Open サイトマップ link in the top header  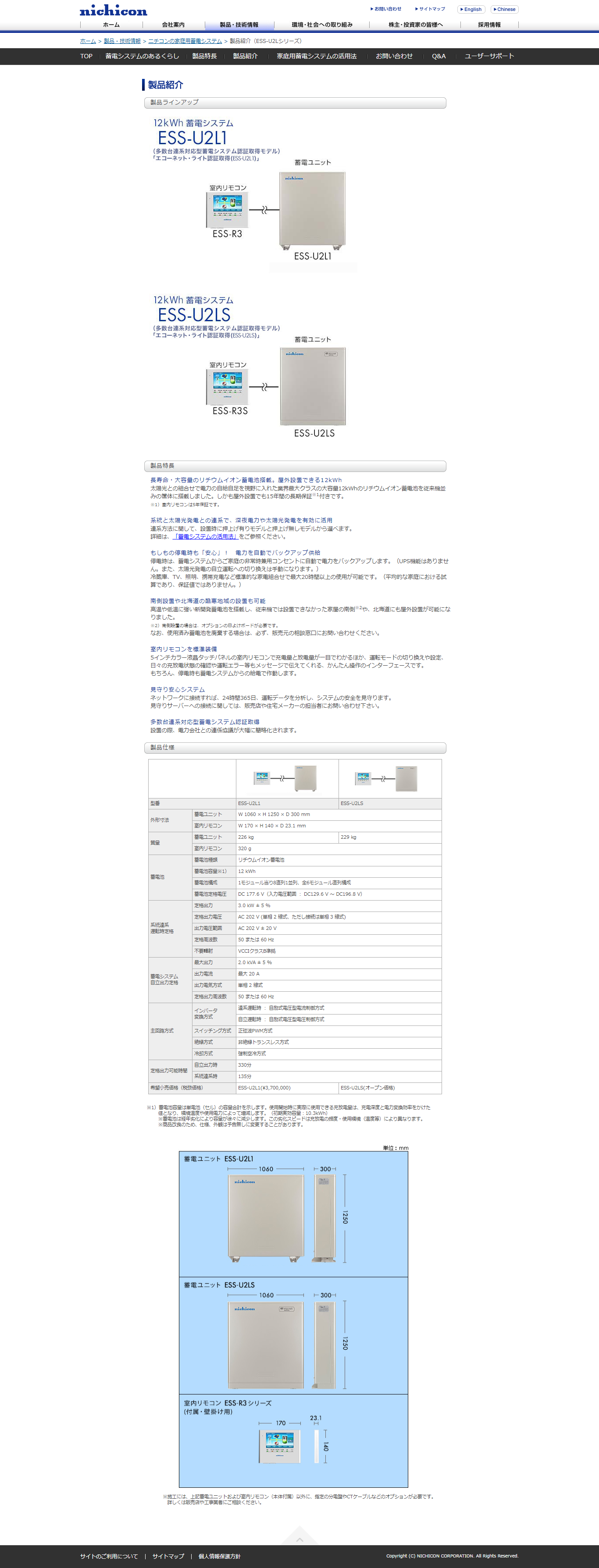(430, 9)
